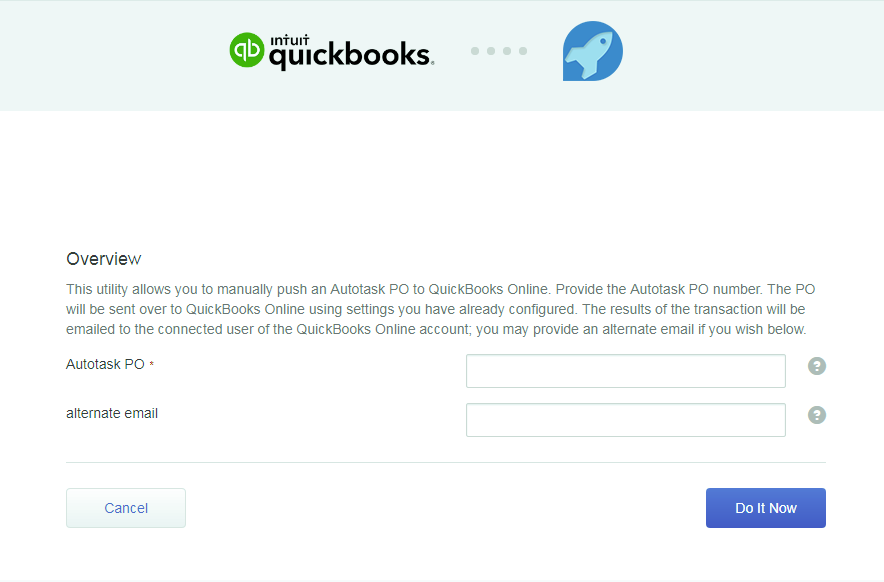Click the first connector dot after QuickBooks
Viewport: 884px width, 582px height.
pos(475,51)
